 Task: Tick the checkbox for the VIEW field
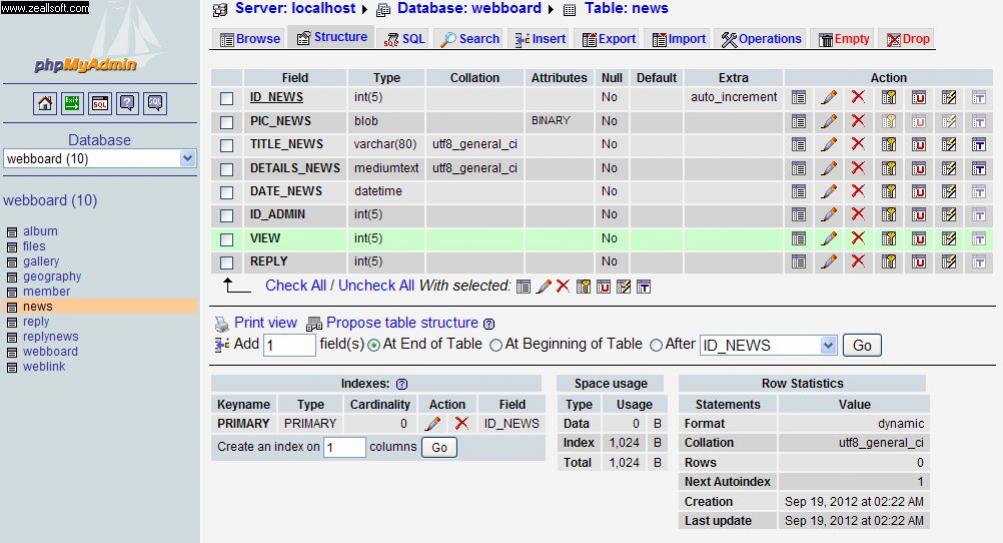(x=226, y=240)
